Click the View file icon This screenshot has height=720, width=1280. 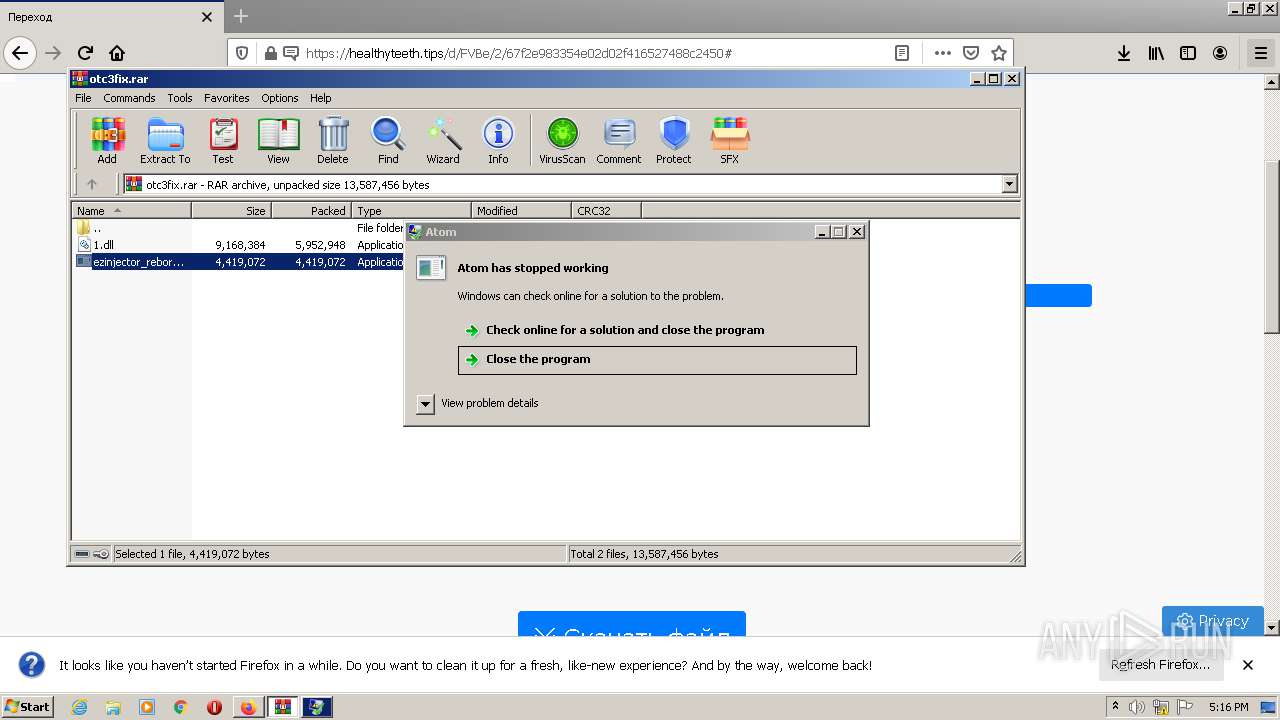[x=278, y=140]
